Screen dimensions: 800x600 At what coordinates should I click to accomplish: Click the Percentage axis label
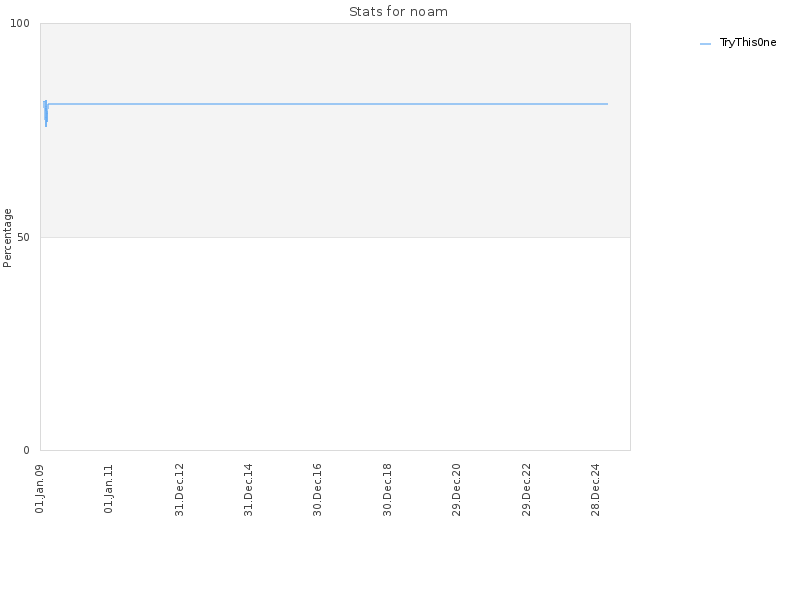click(x=7, y=238)
